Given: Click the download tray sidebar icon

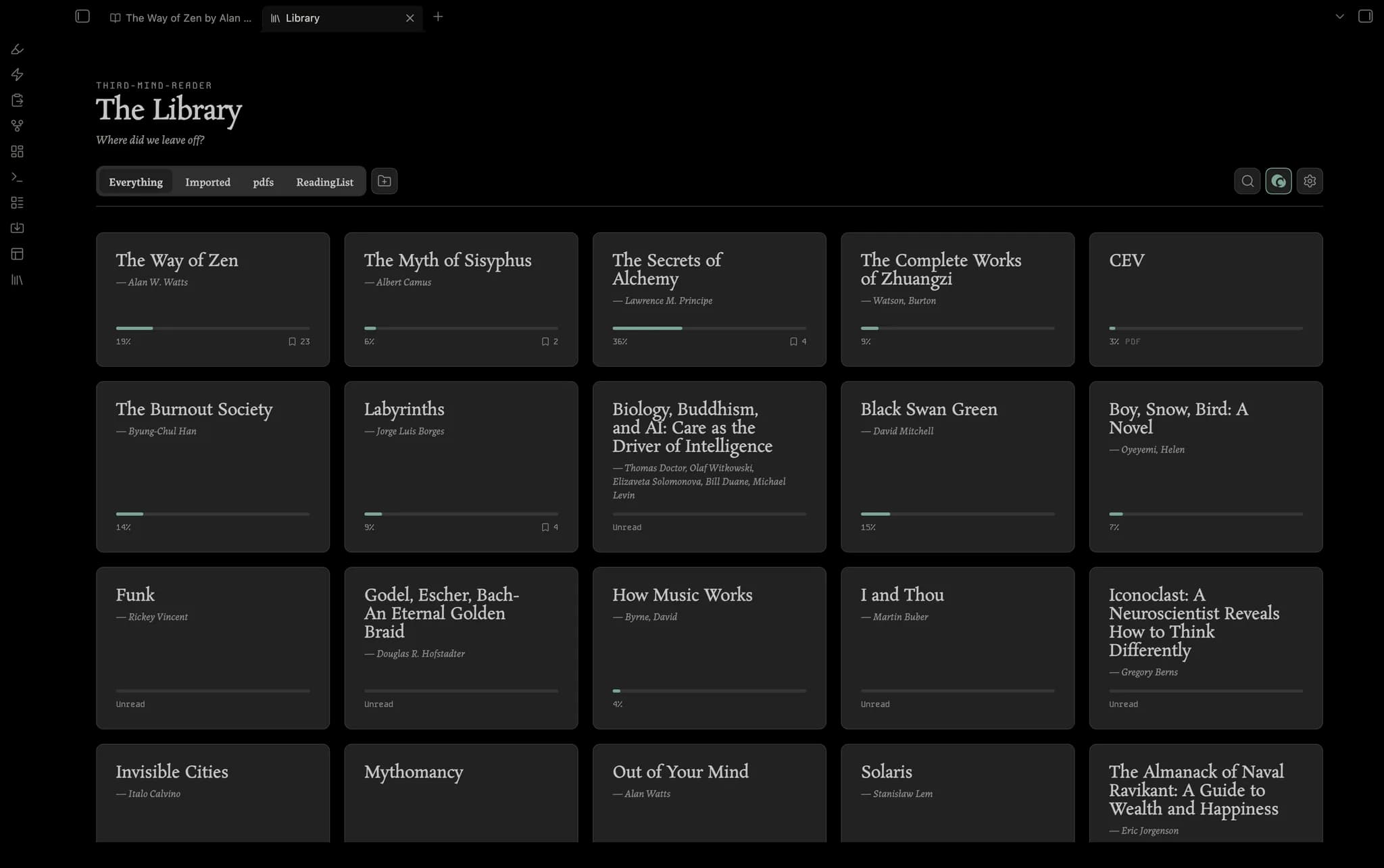Looking at the screenshot, I should 18,228.
